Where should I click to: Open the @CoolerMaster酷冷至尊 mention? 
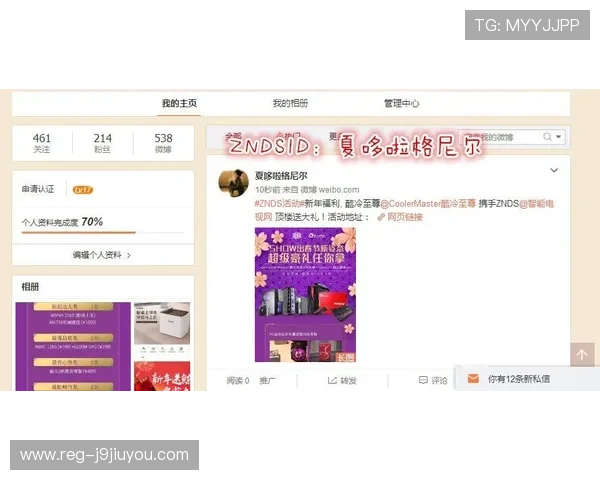[428, 204]
